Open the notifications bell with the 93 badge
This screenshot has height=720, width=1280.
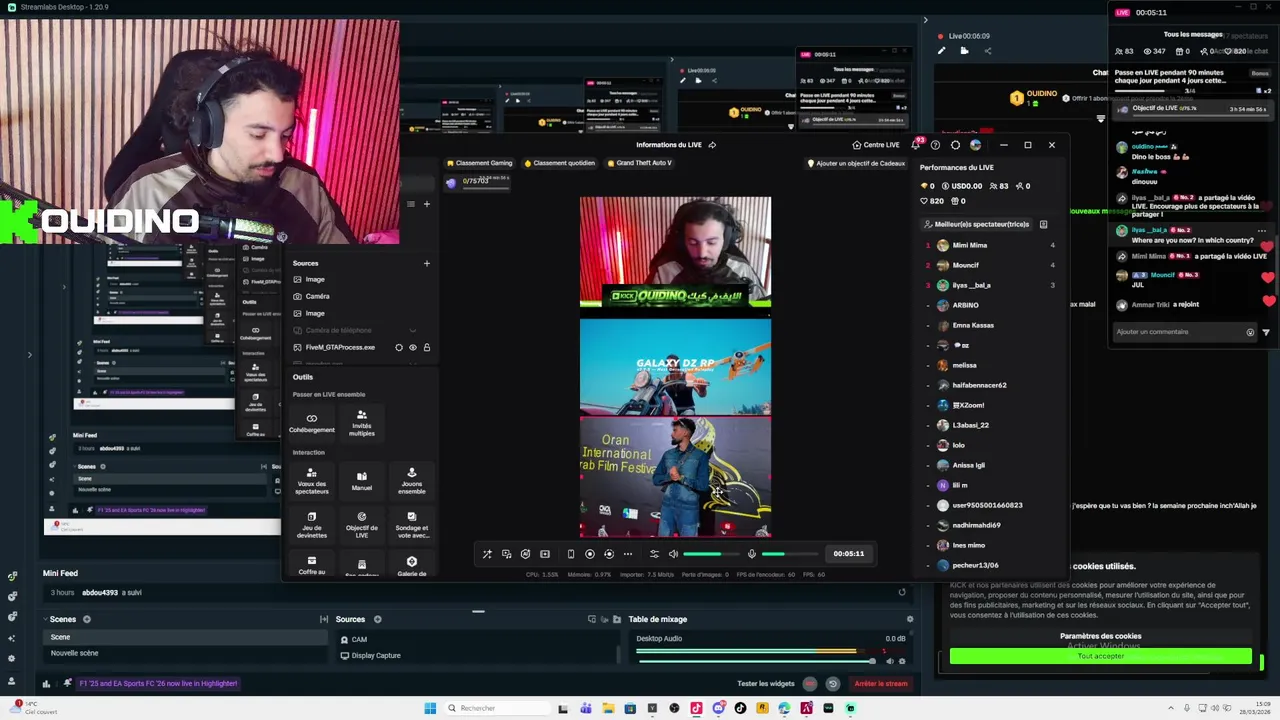pyautogui.click(x=916, y=145)
